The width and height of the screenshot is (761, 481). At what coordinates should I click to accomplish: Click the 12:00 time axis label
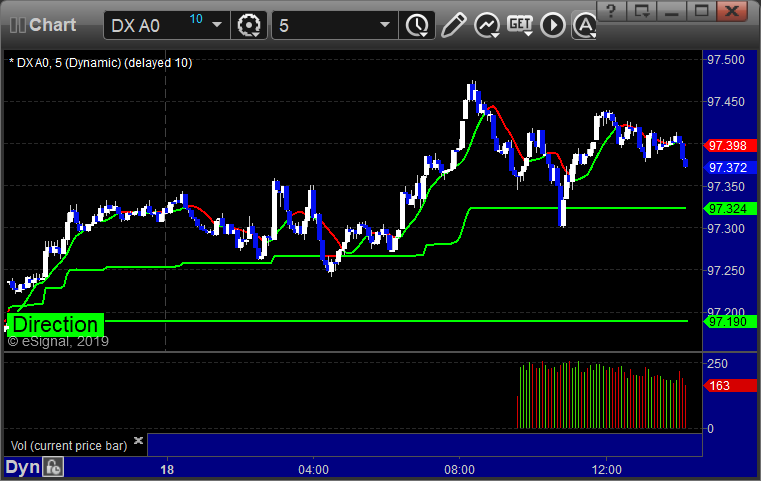point(607,470)
